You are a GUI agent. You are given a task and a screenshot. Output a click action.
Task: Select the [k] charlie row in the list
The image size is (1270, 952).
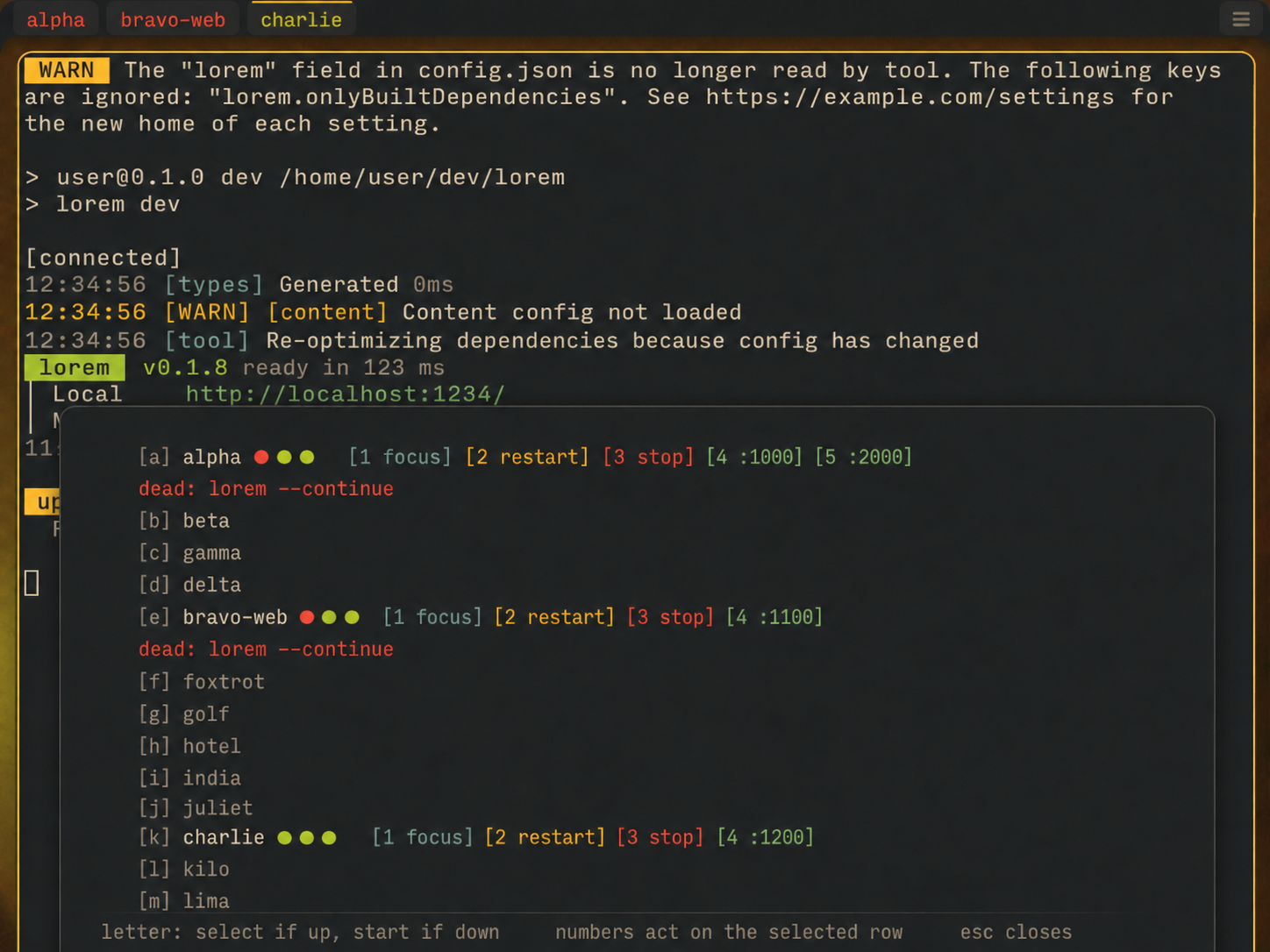tap(202, 837)
